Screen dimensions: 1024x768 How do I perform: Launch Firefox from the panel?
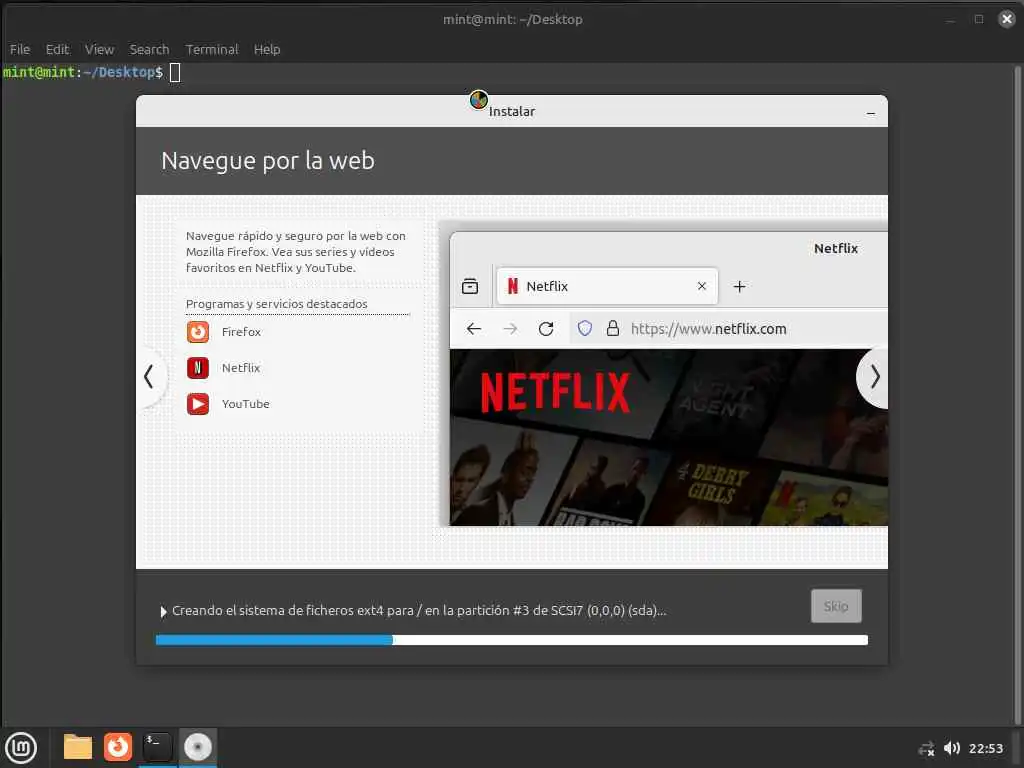click(118, 747)
